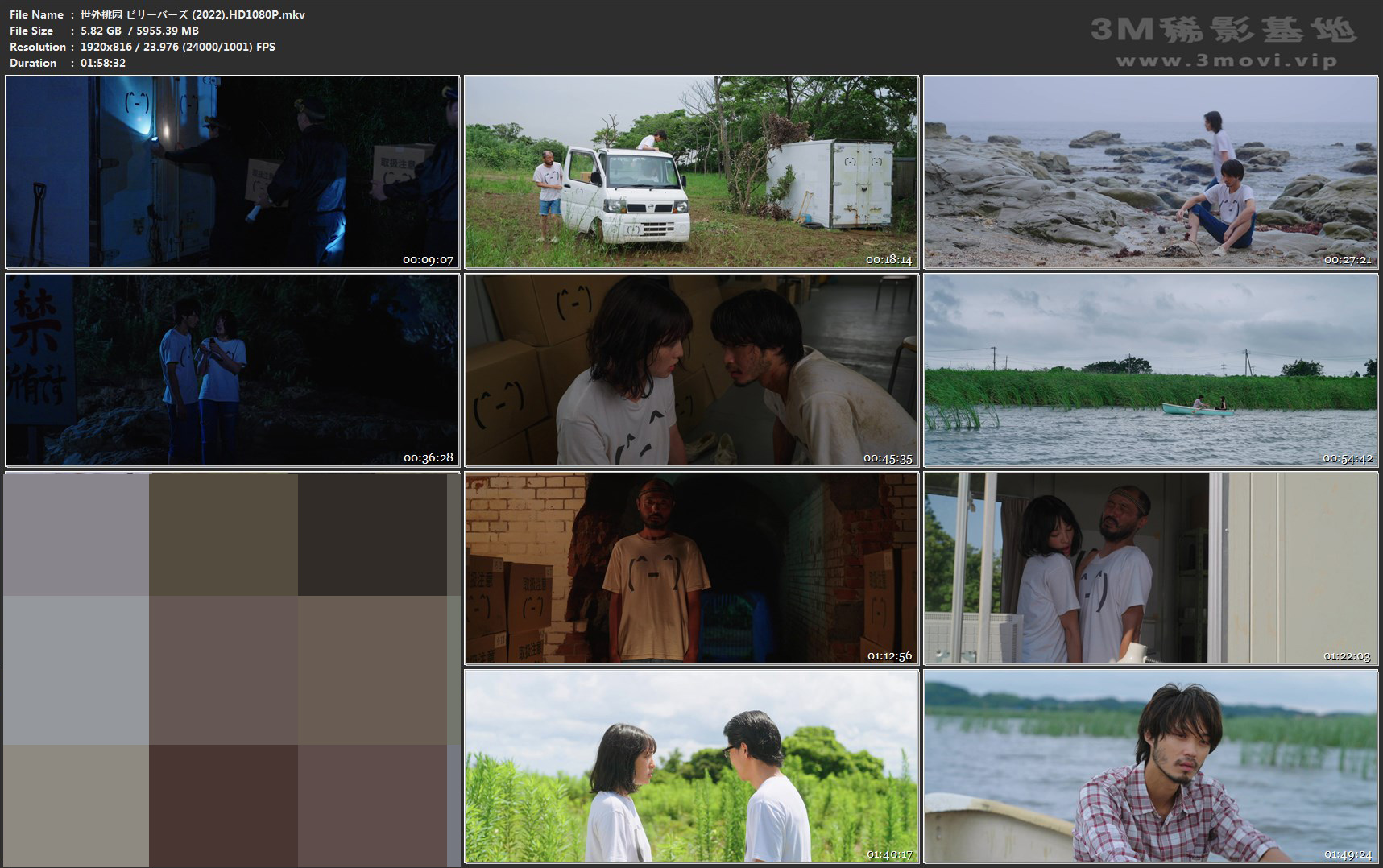1383x868 pixels.
Task: Click the 00:54:42 timestamp label
Action: 1347,458
